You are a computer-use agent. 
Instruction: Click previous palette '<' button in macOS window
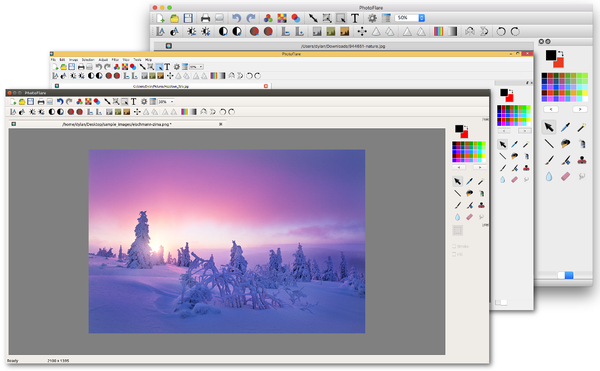[x=551, y=109]
